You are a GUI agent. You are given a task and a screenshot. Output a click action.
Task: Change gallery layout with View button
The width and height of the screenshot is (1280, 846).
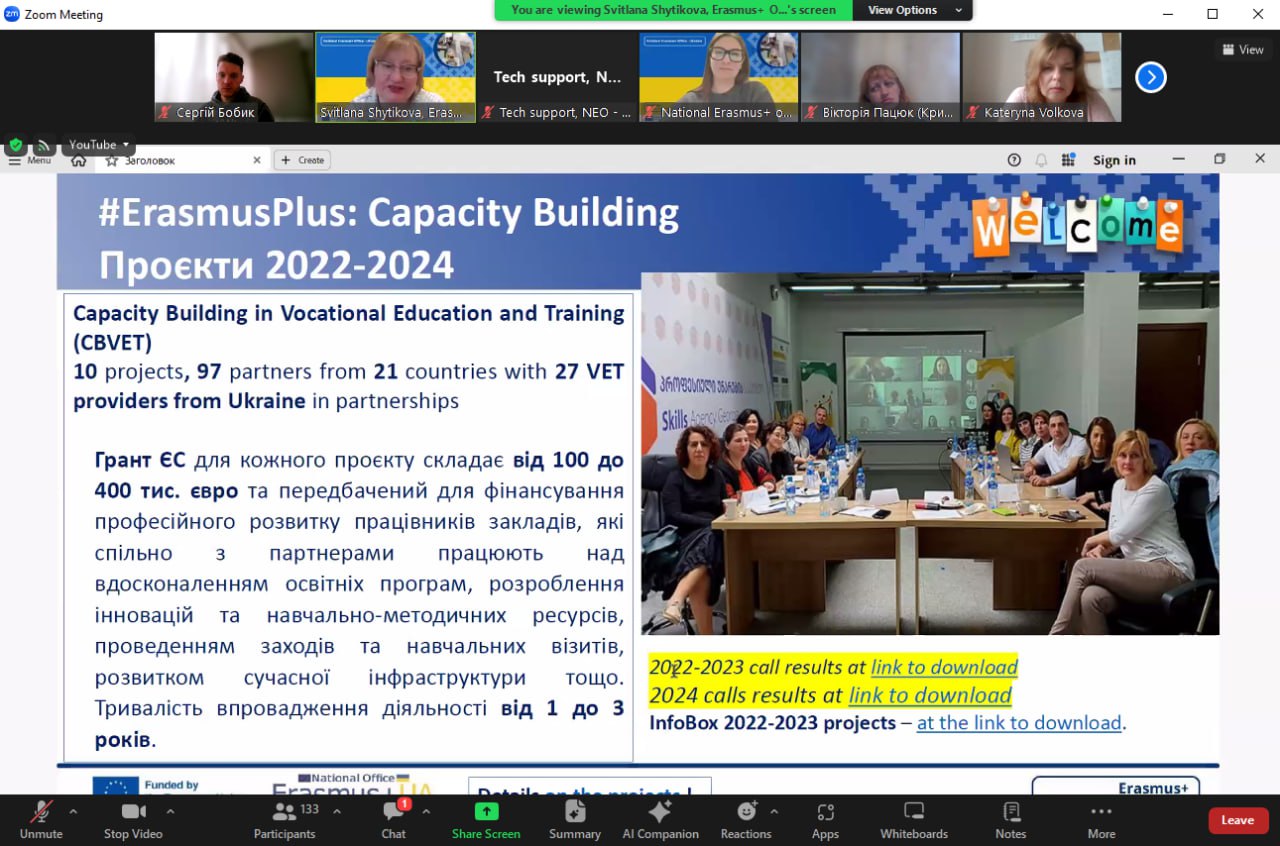pyautogui.click(x=1243, y=49)
